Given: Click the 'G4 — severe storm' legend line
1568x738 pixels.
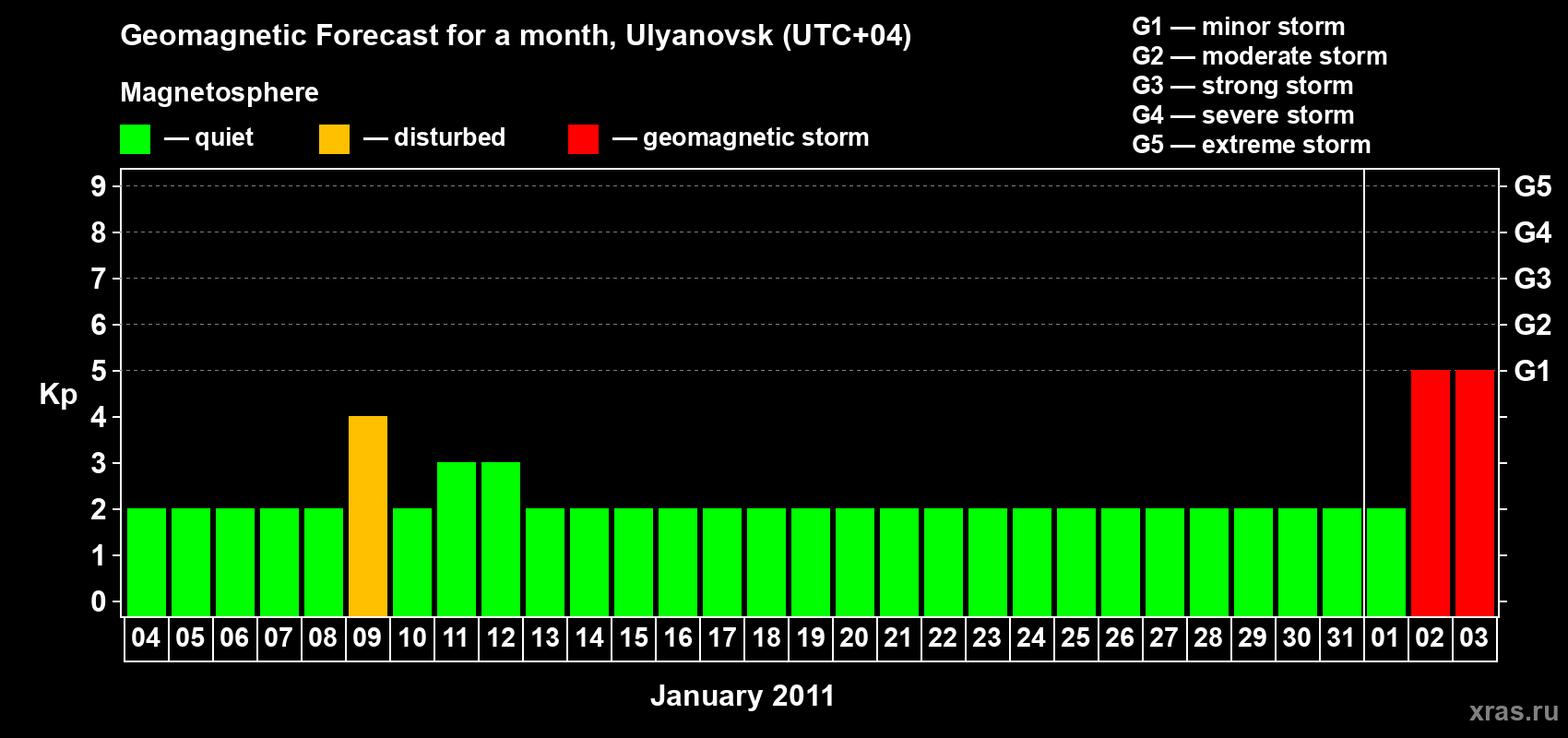Looking at the screenshot, I should coord(1242,115).
